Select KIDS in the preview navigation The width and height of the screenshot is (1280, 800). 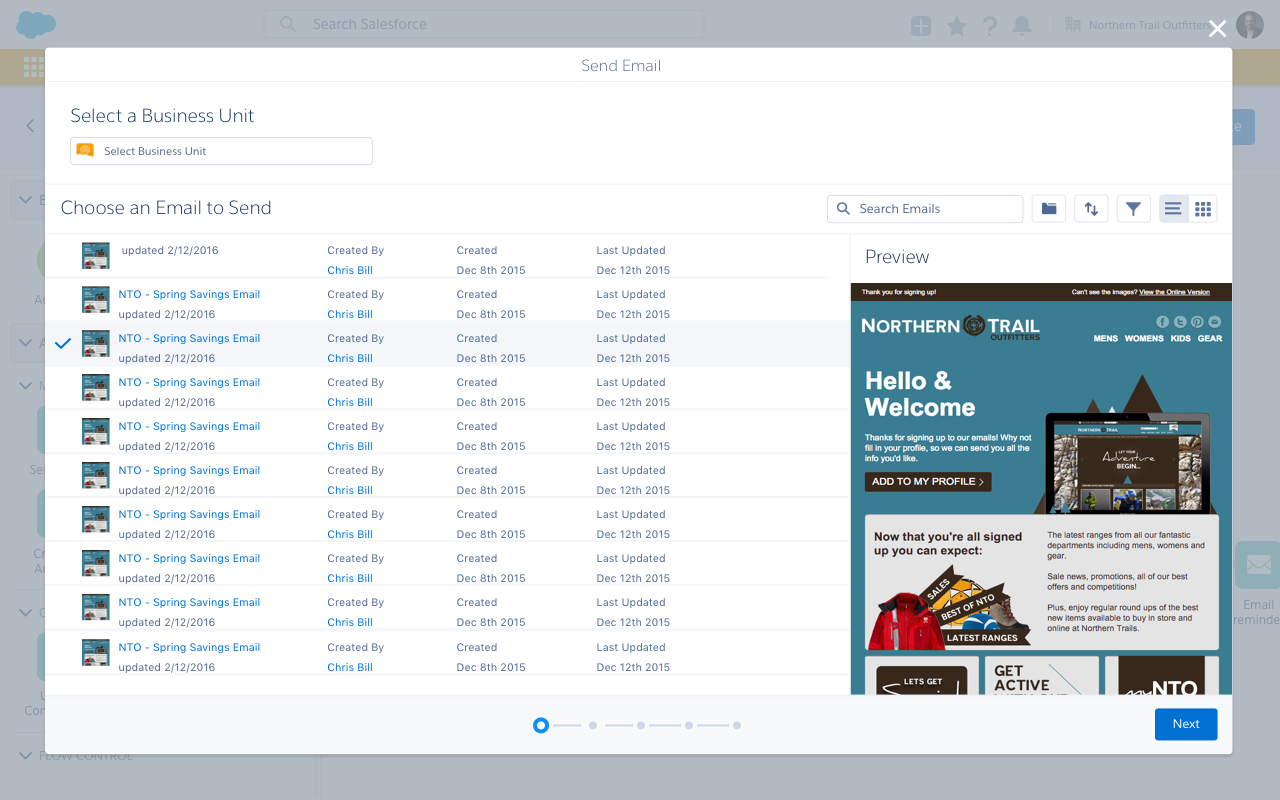(x=1181, y=339)
